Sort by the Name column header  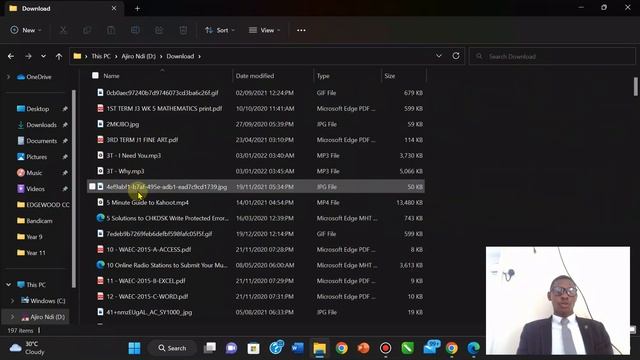click(x=111, y=76)
